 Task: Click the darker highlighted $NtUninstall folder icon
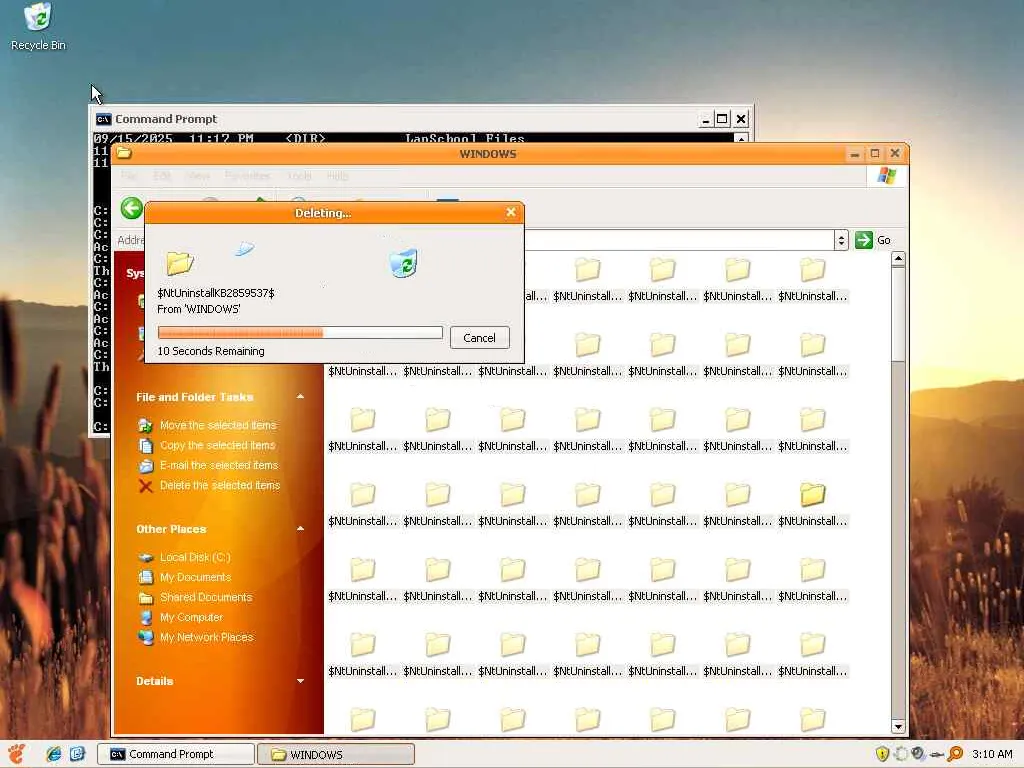coord(812,494)
